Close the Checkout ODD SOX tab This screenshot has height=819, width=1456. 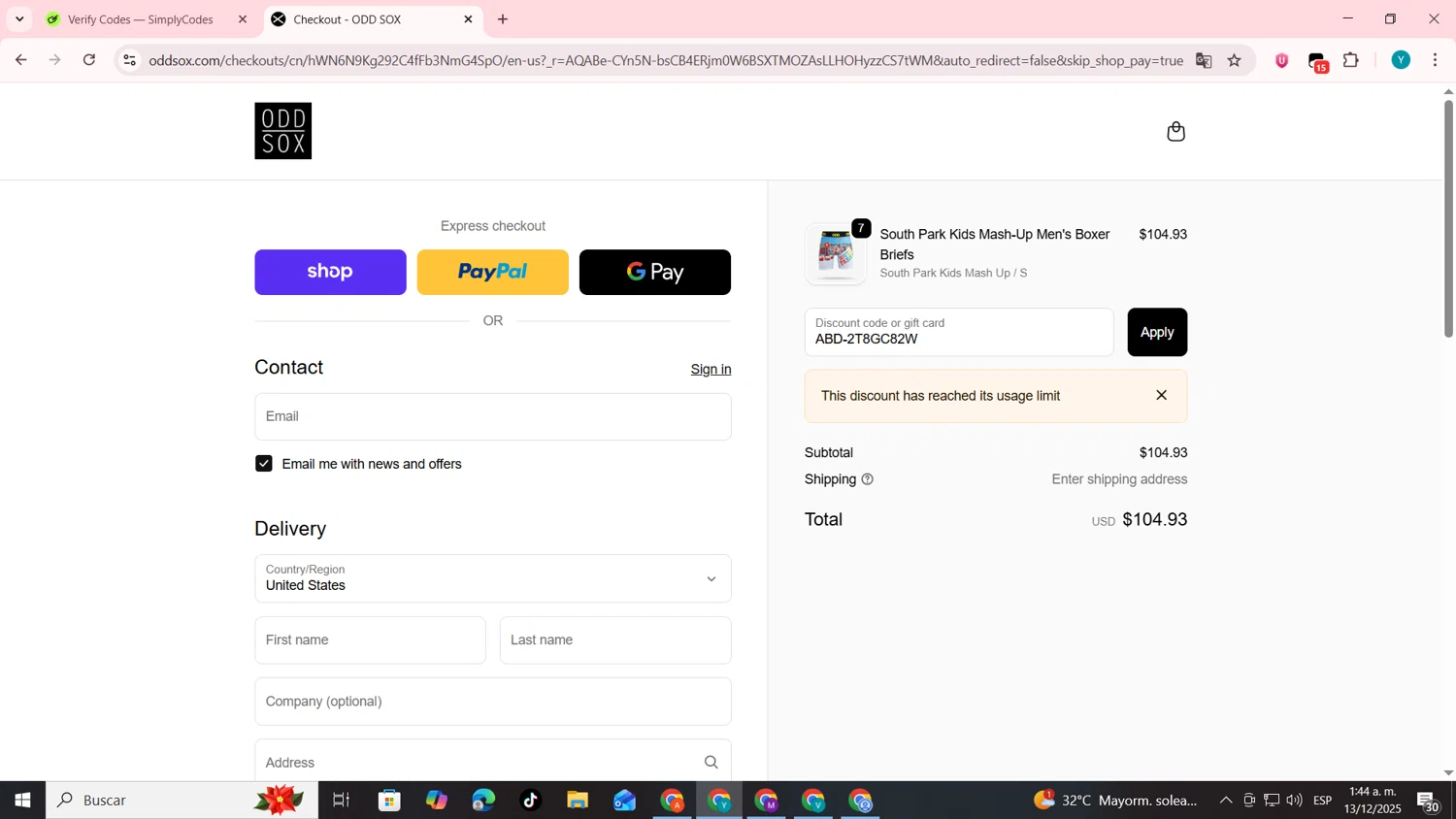468,19
